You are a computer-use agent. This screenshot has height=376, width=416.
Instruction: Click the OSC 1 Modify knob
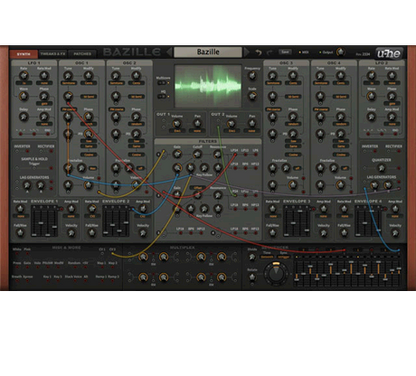pyautogui.click(x=88, y=76)
